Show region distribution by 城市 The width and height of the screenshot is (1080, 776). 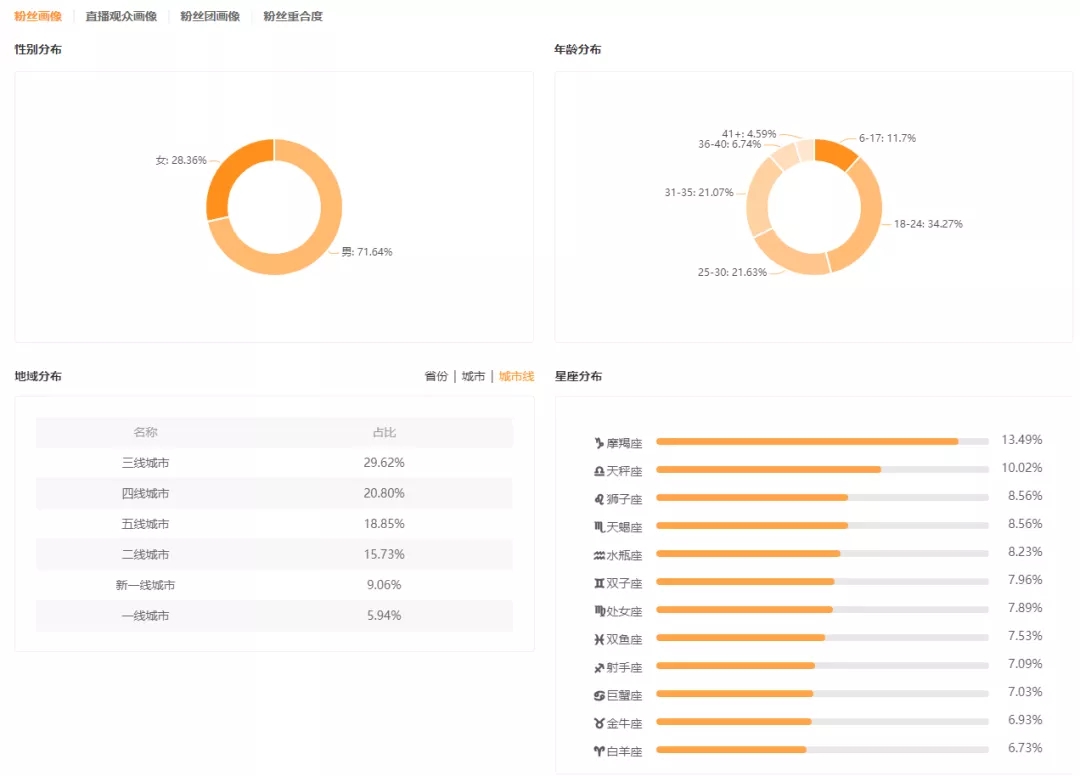[x=473, y=376]
